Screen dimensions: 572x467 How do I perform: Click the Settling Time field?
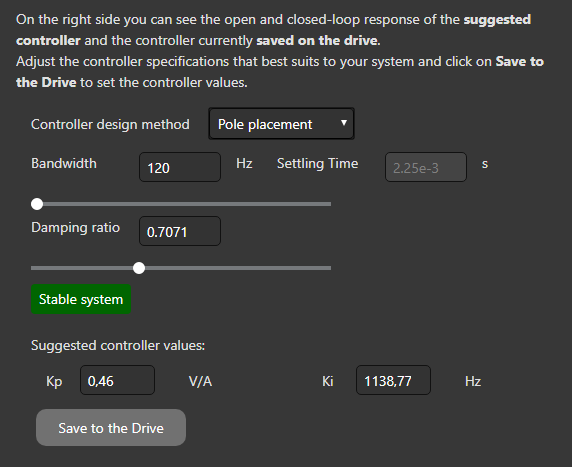pyautogui.click(x=426, y=167)
